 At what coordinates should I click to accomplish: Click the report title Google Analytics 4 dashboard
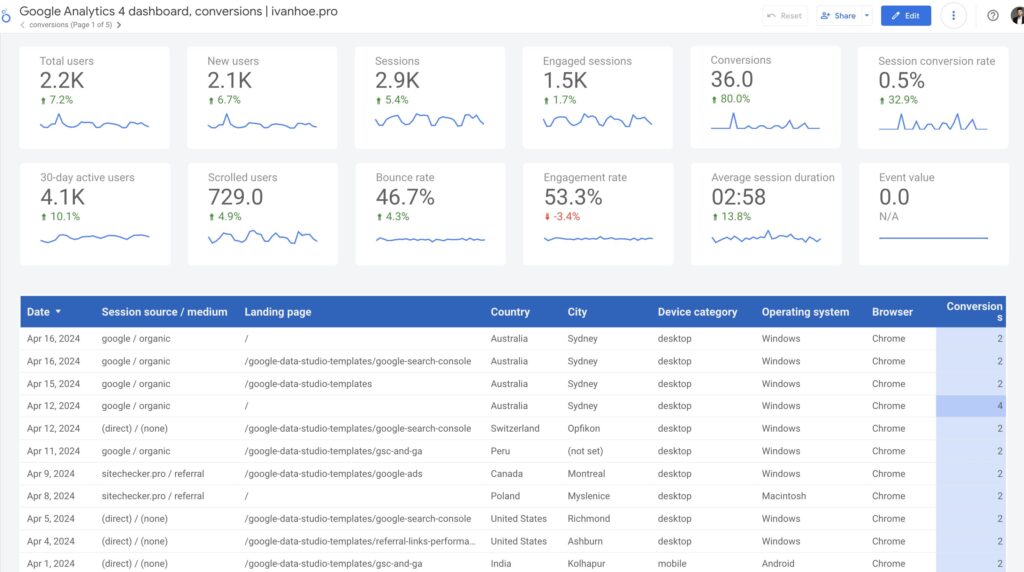pyautogui.click(x=178, y=11)
